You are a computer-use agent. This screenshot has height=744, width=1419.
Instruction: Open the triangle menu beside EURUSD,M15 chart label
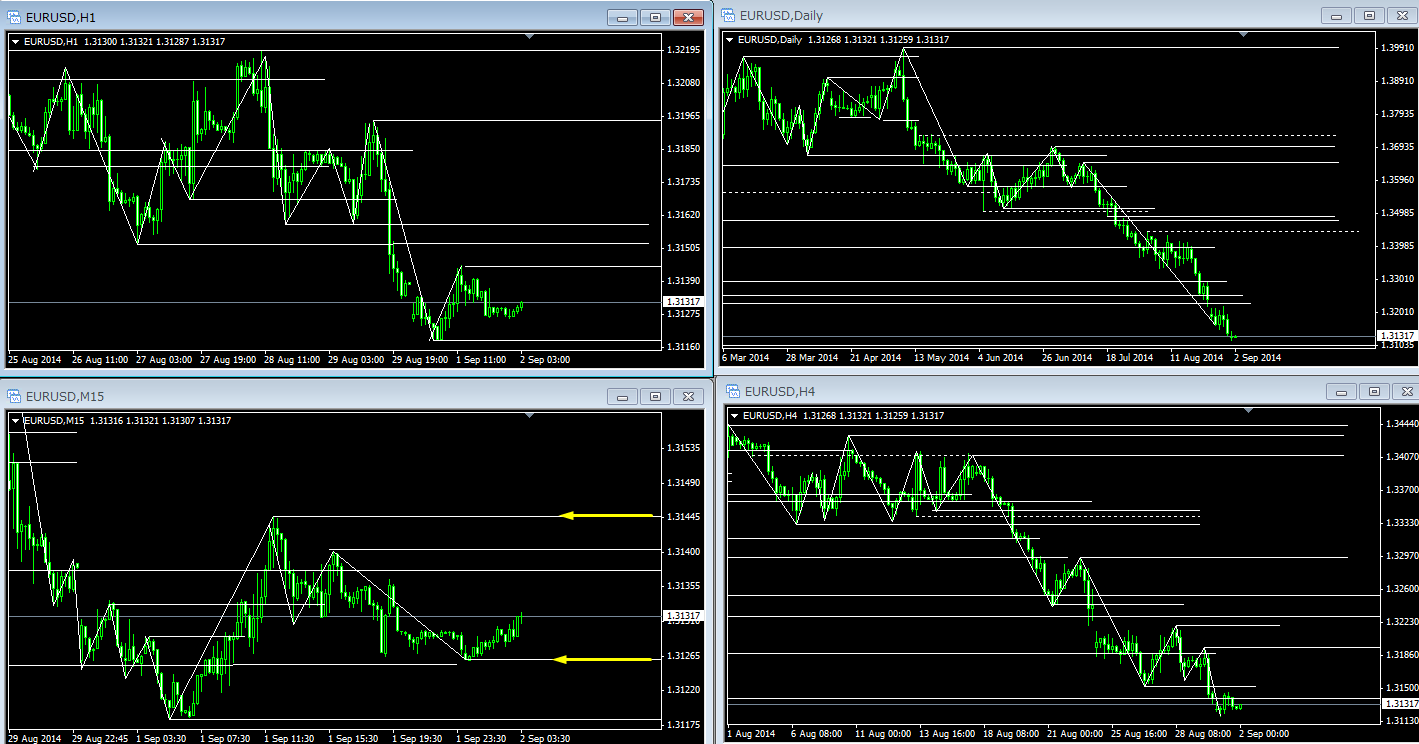coord(16,421)
